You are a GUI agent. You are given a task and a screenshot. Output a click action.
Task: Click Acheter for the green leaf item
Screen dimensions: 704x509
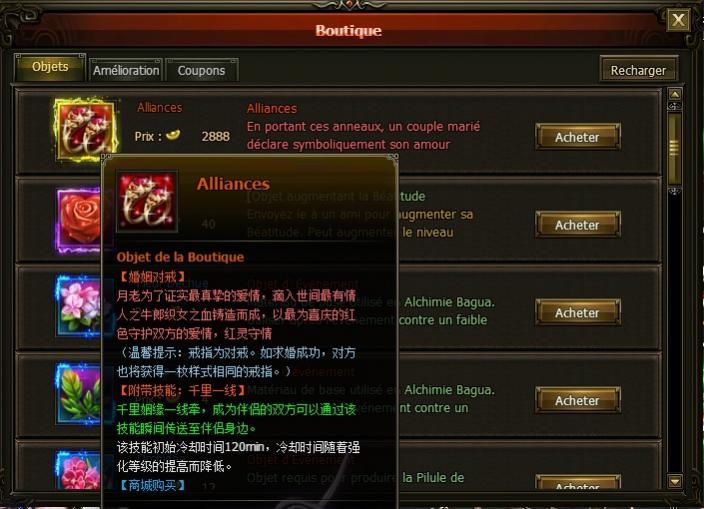click(577, 400)
